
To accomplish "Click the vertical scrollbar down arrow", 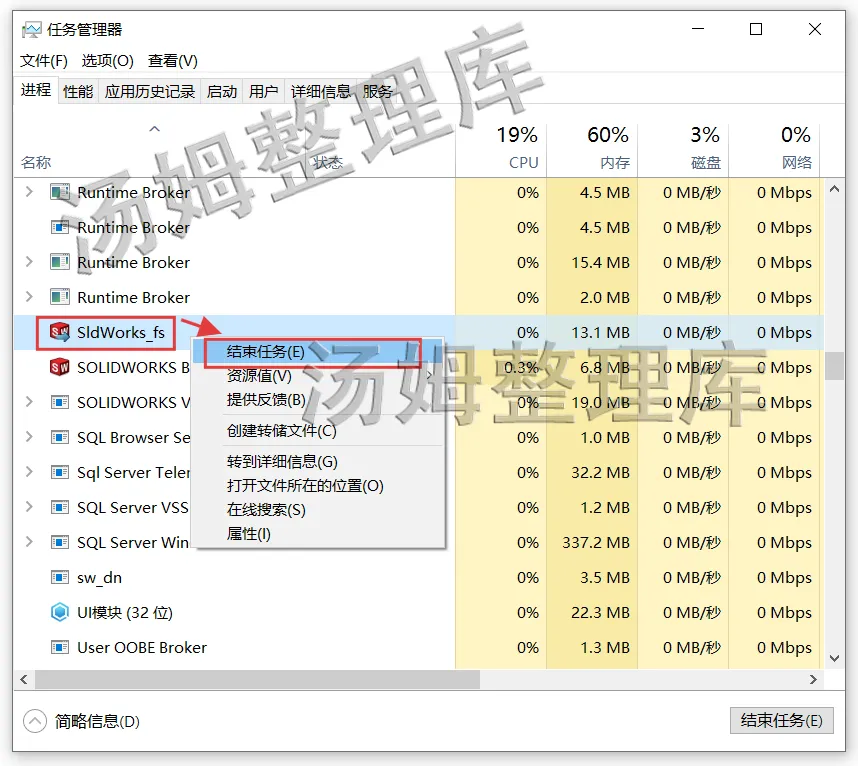I will click(x=834, y=658).
